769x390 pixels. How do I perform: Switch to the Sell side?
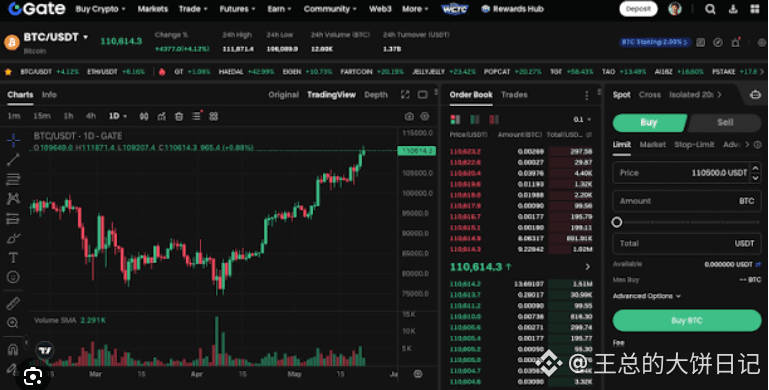(x=725, y=123)
